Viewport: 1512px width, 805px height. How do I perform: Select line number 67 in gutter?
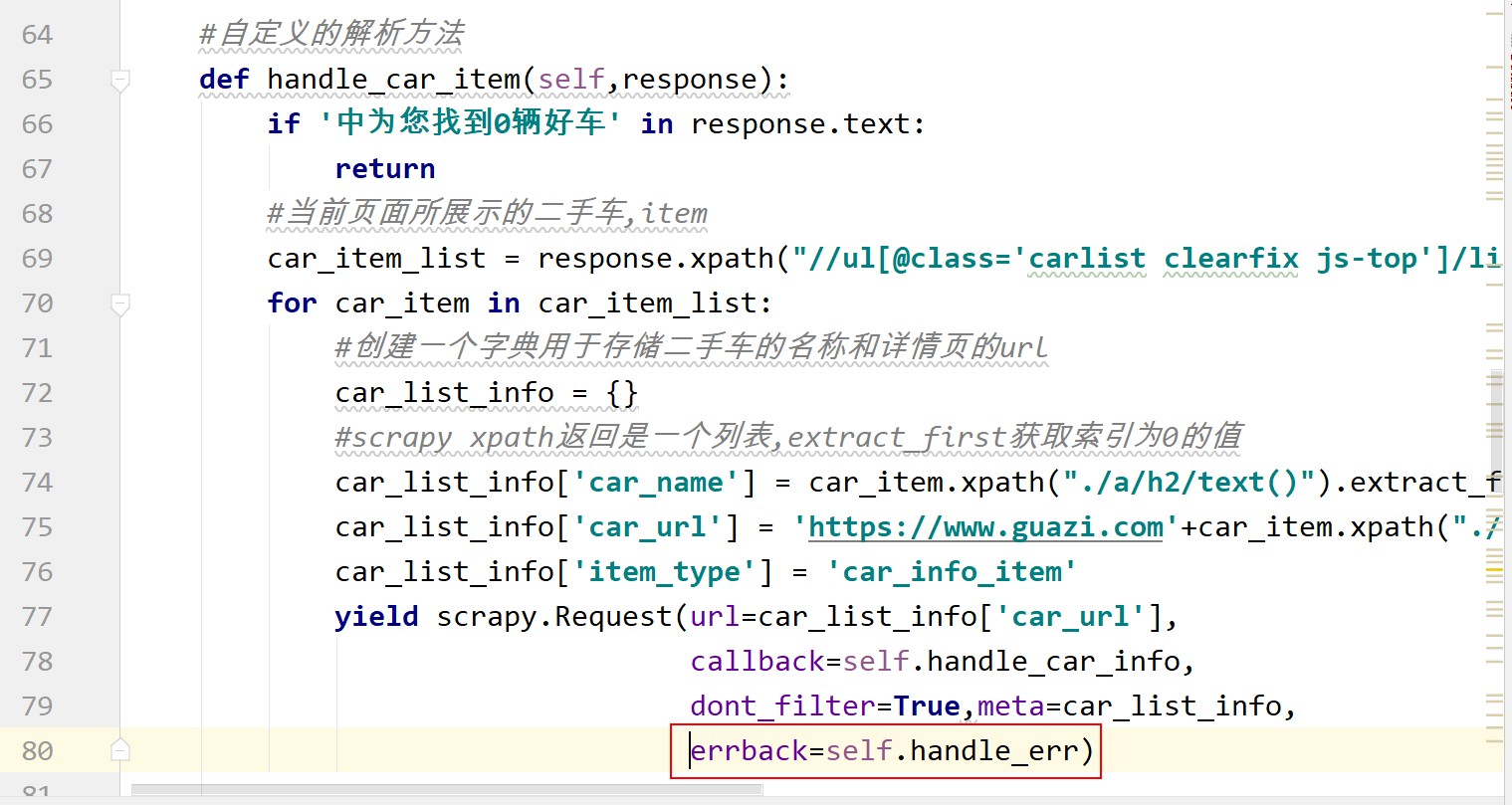pos(37,169)
